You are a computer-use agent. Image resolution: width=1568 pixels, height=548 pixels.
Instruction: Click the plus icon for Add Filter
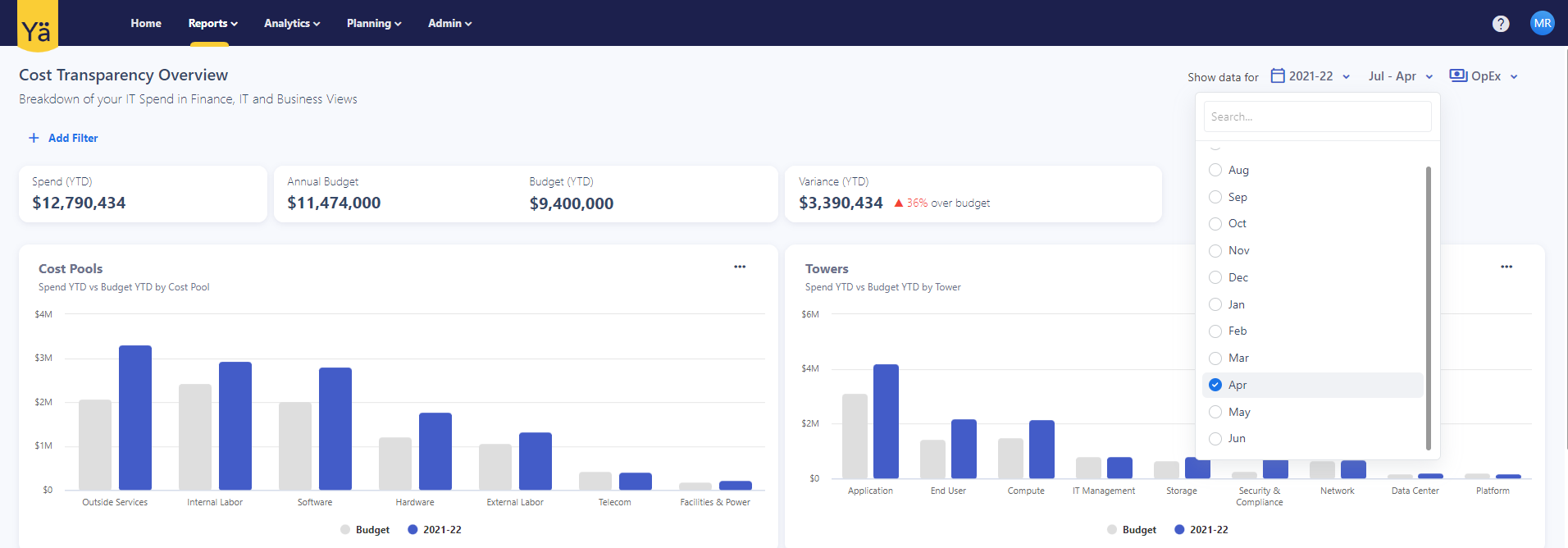pos(34,138)
